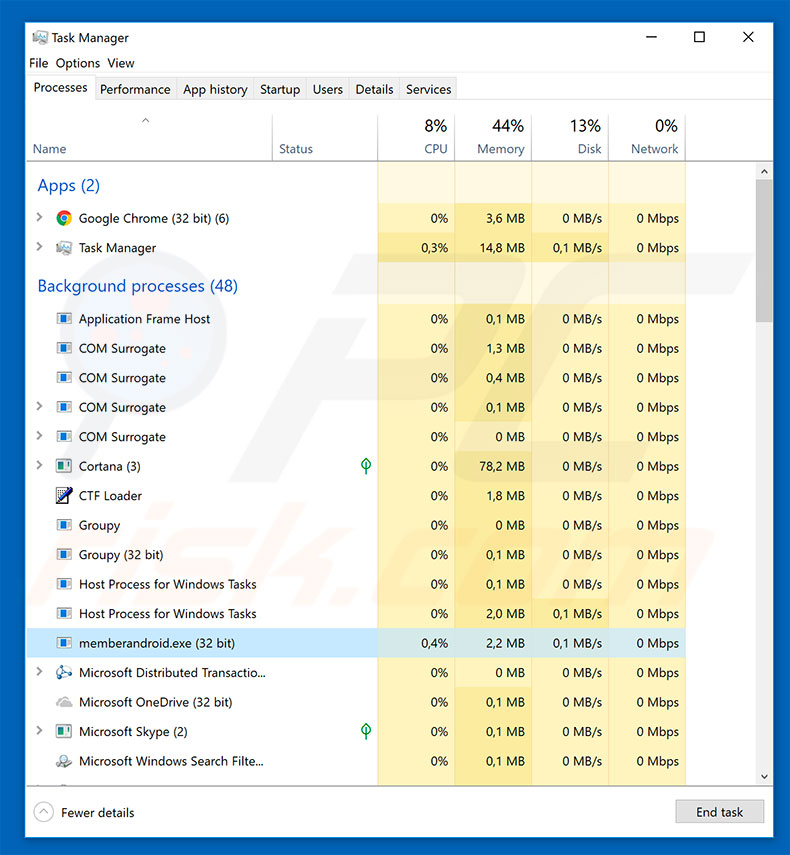Select the Application Frame Host row
This screenshot has width=790, height=855.
pos(355,319)
